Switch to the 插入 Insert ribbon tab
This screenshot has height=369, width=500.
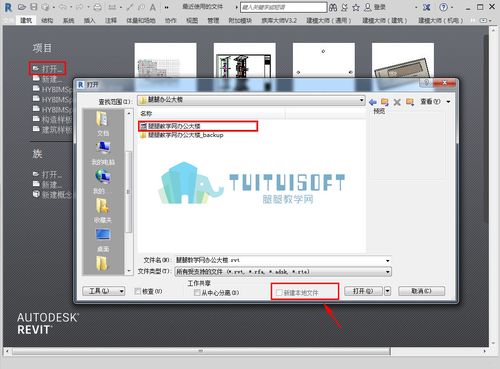[89, 21]
